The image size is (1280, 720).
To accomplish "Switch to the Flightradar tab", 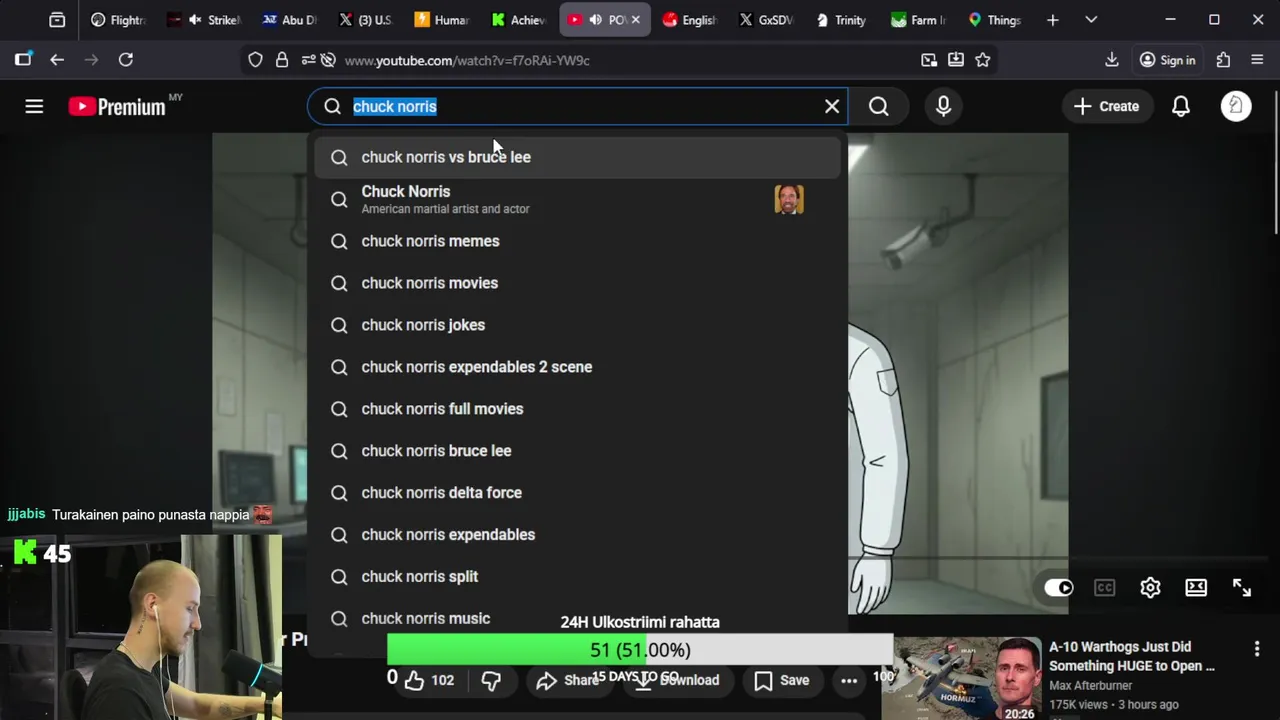I will [x=117, y=20].
